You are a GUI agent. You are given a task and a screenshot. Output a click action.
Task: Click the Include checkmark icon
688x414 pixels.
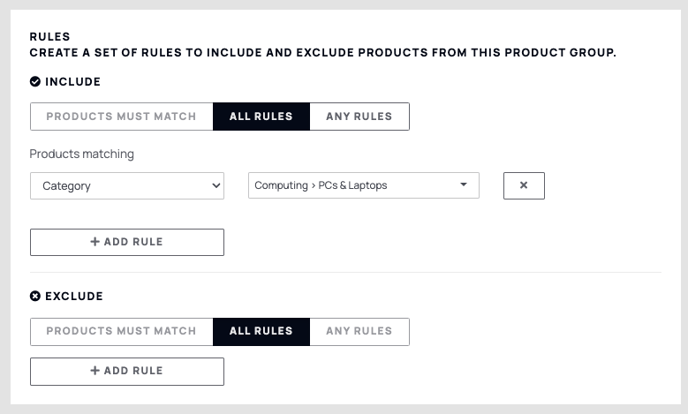coord(35,82)
